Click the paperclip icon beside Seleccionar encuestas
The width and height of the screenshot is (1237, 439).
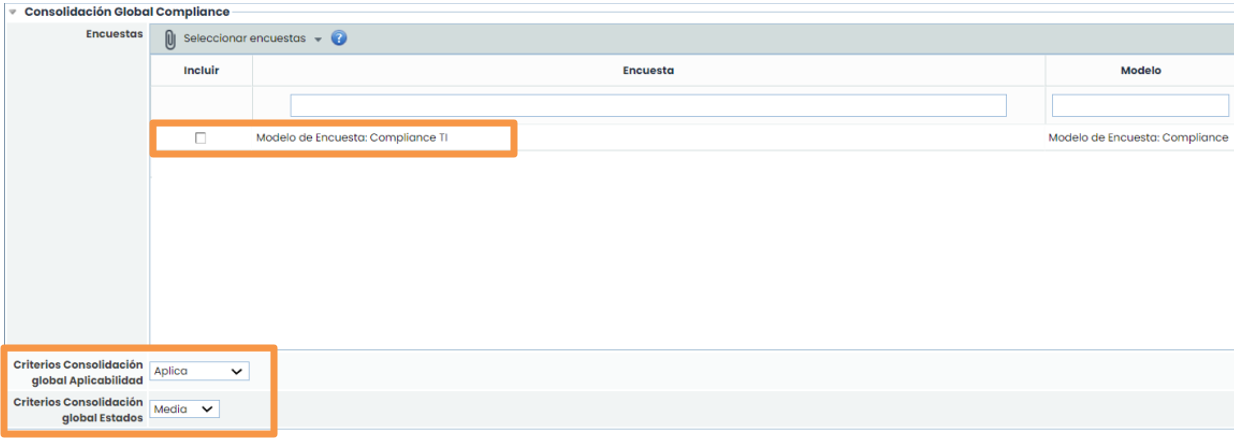(170, 39)
